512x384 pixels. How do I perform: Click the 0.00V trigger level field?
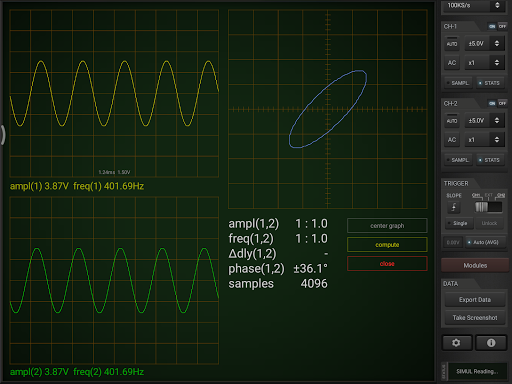click(x=453, y=242)
